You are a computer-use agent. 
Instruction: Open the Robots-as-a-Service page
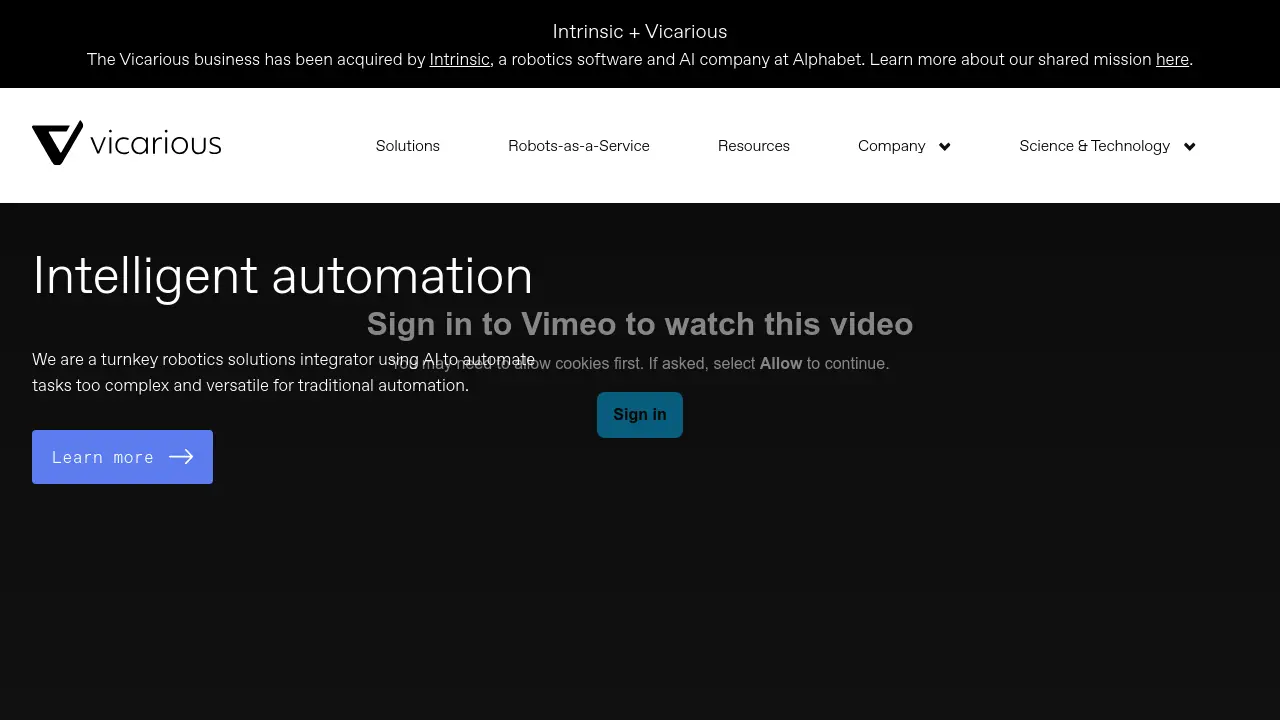(x=579, y=146)
